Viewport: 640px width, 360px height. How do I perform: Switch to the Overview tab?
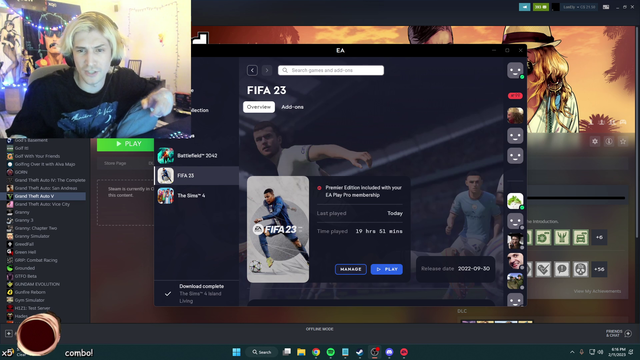(x=259, y=107)
